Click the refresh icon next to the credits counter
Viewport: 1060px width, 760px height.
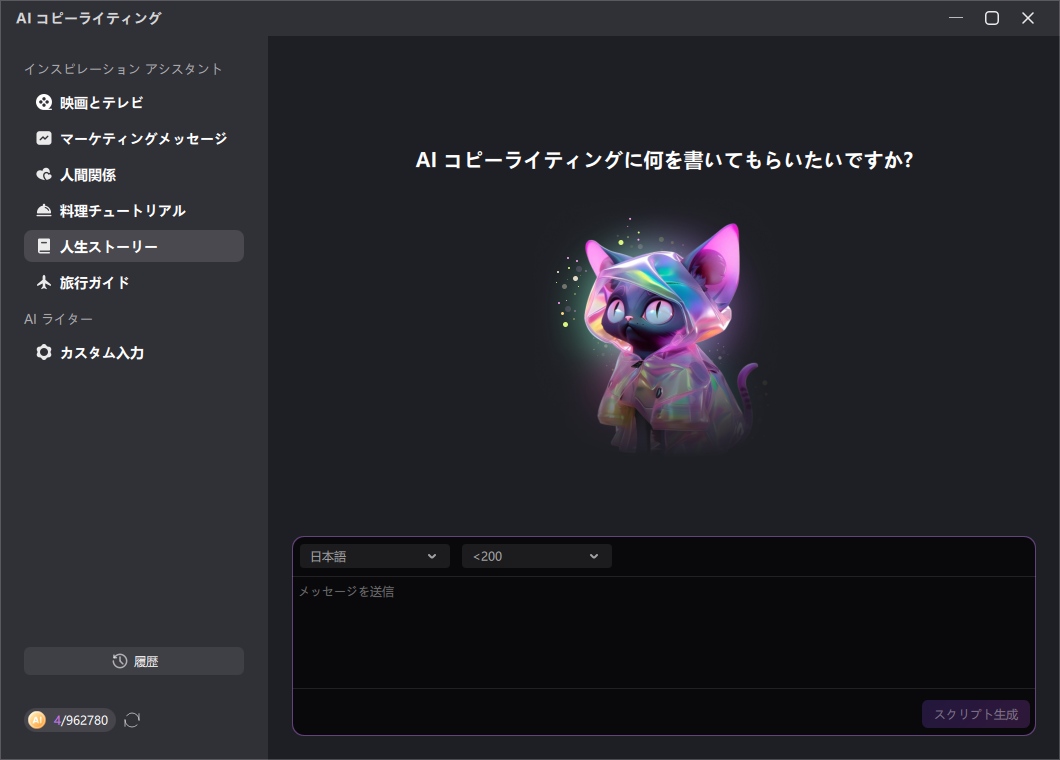coord(131,719)
